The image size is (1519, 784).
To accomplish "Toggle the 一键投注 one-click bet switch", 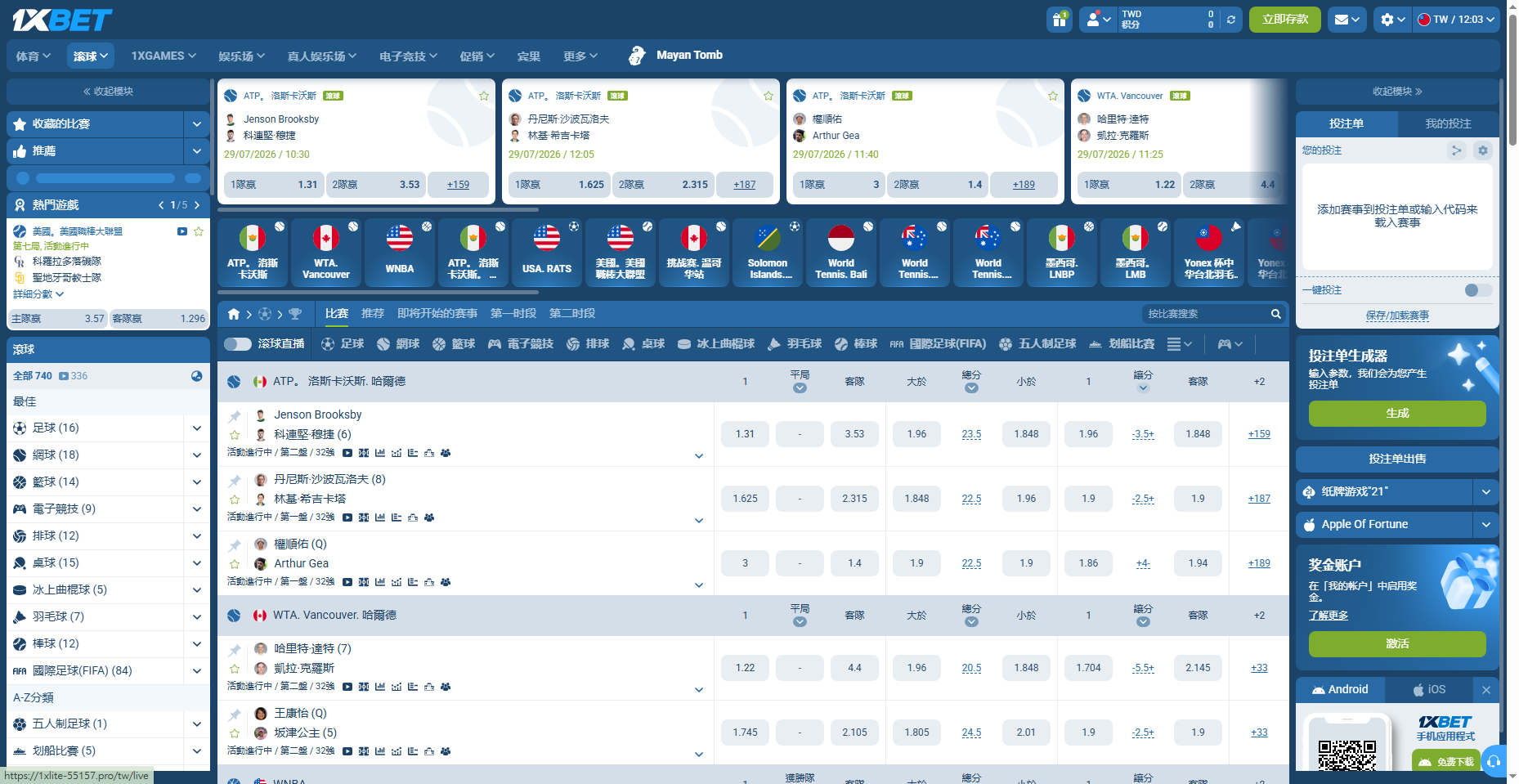I will point(1478,290).
